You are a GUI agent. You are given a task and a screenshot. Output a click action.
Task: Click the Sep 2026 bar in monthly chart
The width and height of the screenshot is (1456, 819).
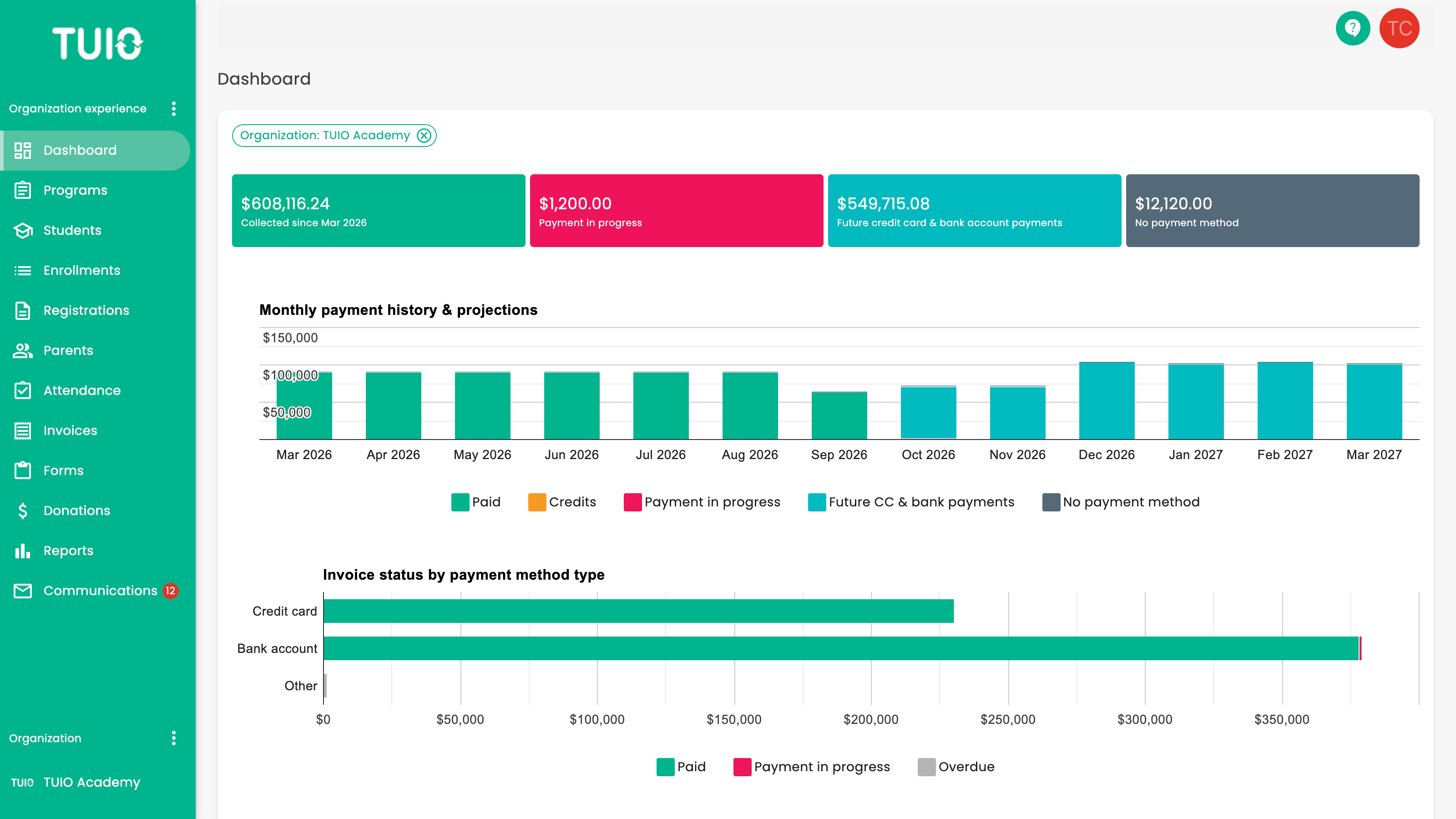point(839,415)
